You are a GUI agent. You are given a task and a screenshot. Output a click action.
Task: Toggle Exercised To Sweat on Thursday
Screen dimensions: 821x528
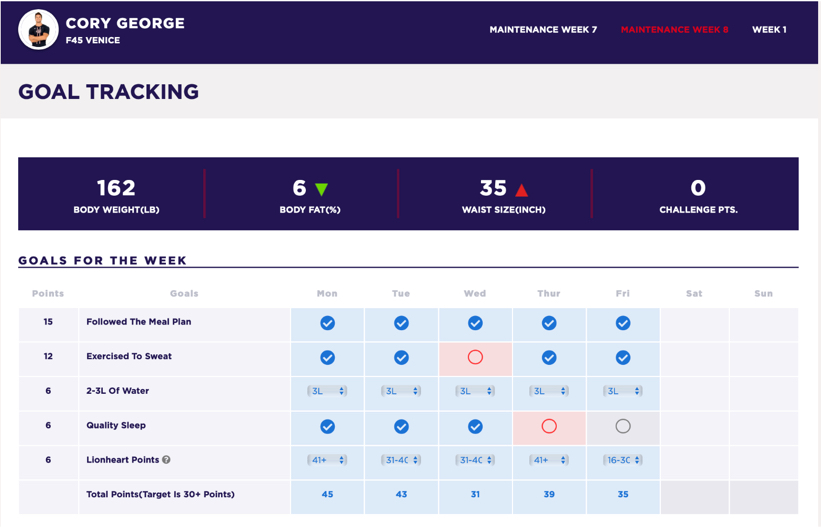(x=549, y=358)
